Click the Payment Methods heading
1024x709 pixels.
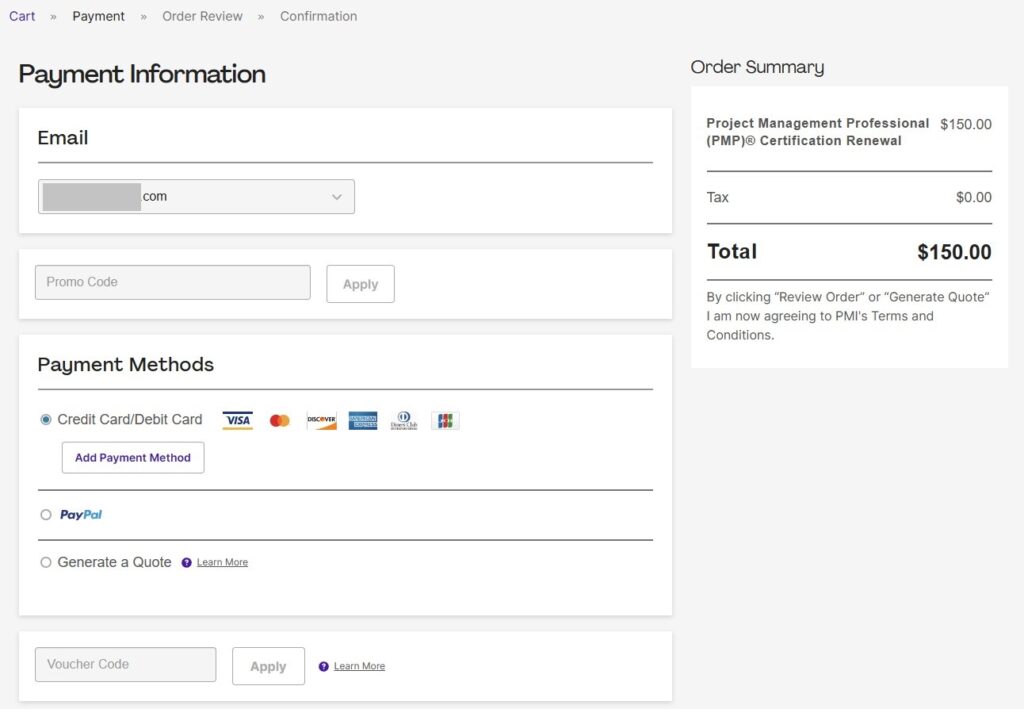pyautogui.click(x=125, y=364)
